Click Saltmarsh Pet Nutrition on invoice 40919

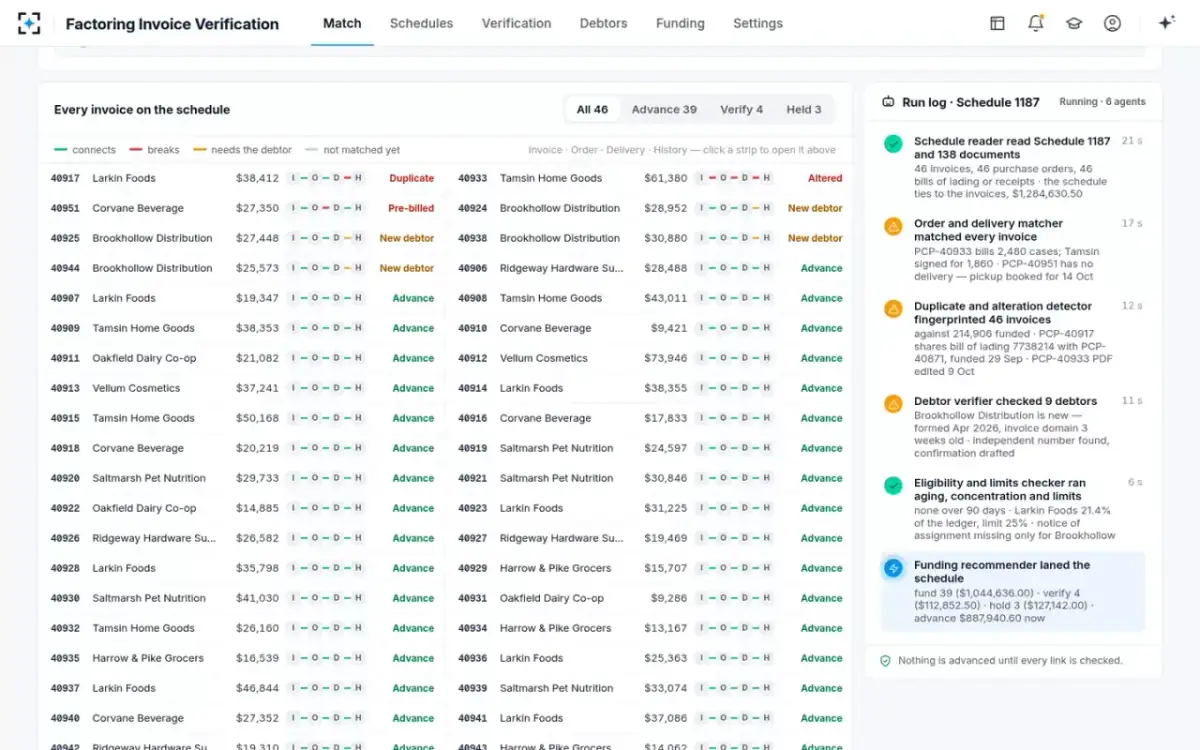(x=557, y=448)
